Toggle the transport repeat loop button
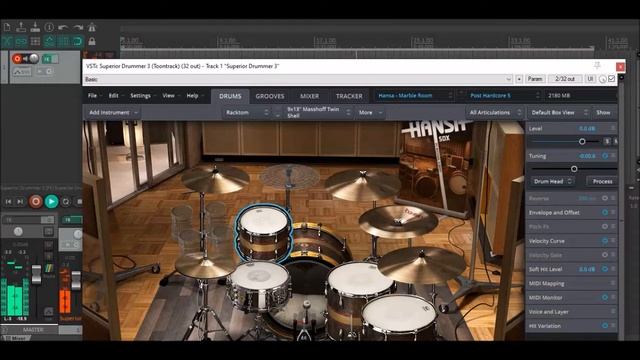The image size is (640, 360). click(x=66, y=202)
